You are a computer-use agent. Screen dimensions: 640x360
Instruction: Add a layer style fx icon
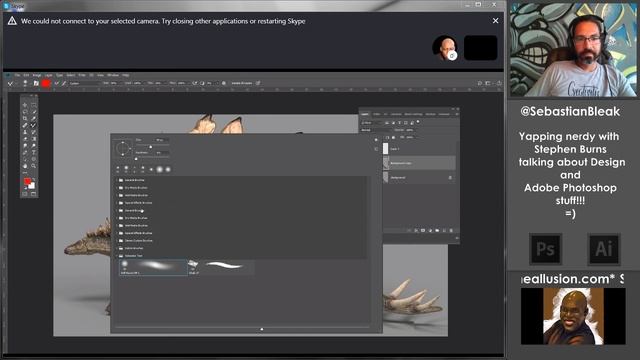pos(416,231)
